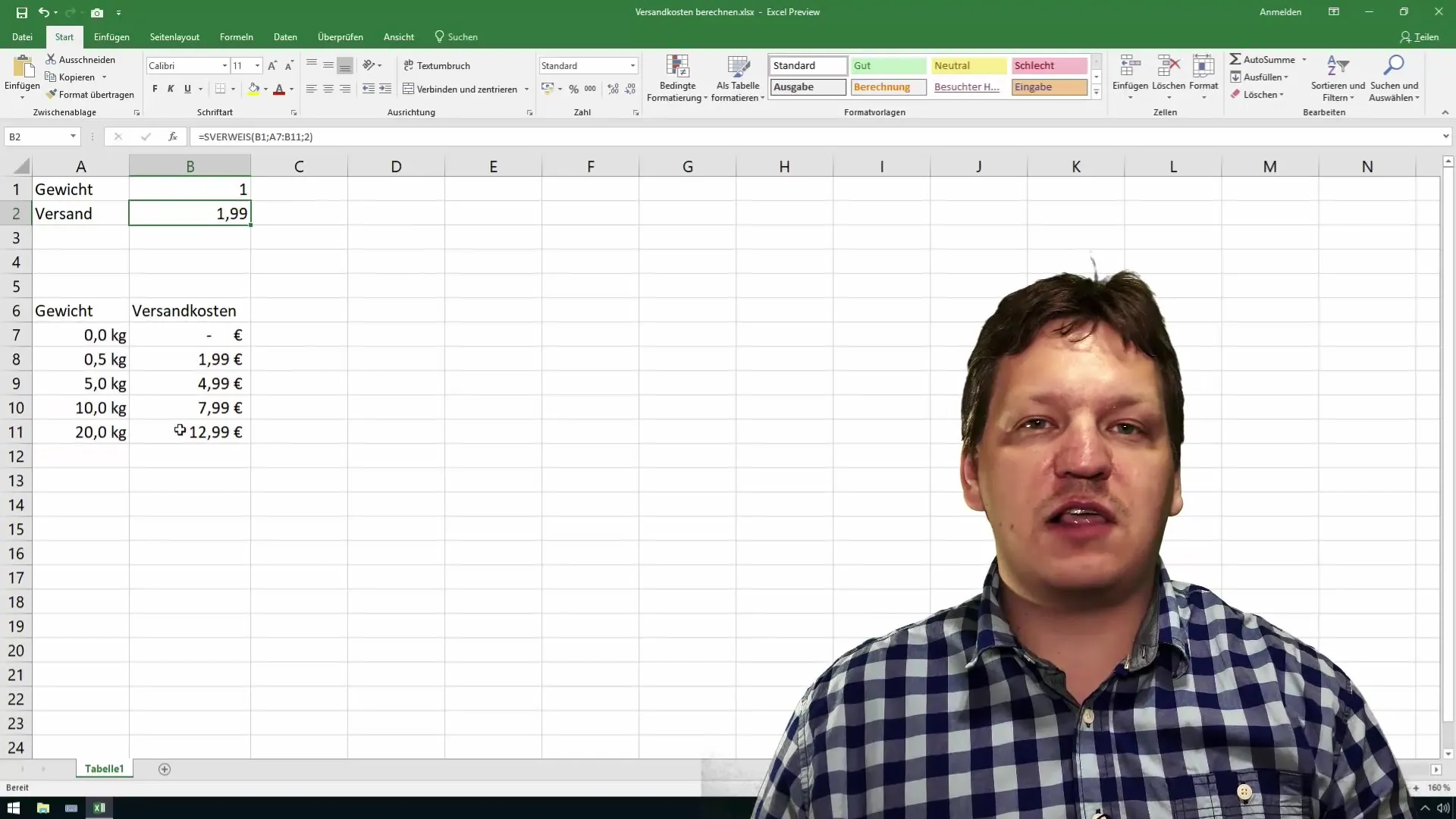Open the Name Box dropdown arrow
The width and height of the screenshot is (1456, 819).
coord(73,136)
